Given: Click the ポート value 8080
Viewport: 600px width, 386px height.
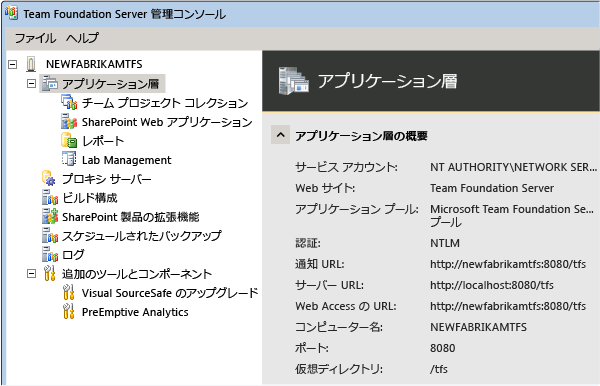Looking at the screenshot, I should (443, 348).
